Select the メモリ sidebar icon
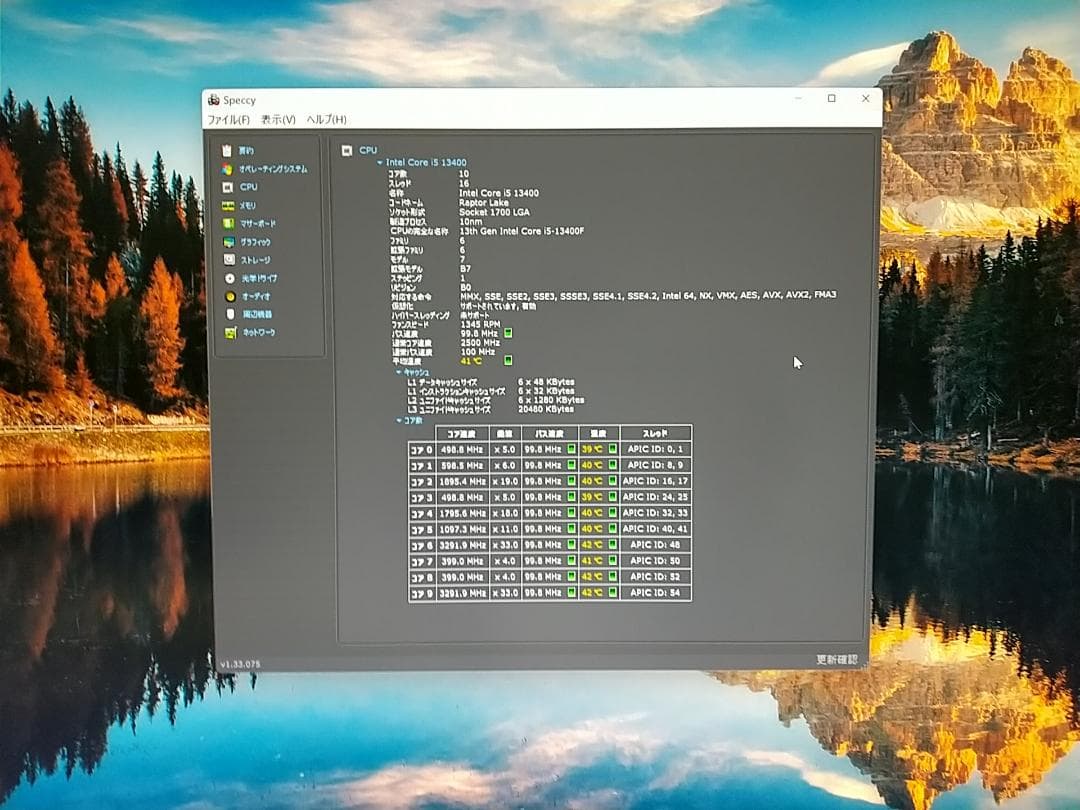 tap(227, 204)
